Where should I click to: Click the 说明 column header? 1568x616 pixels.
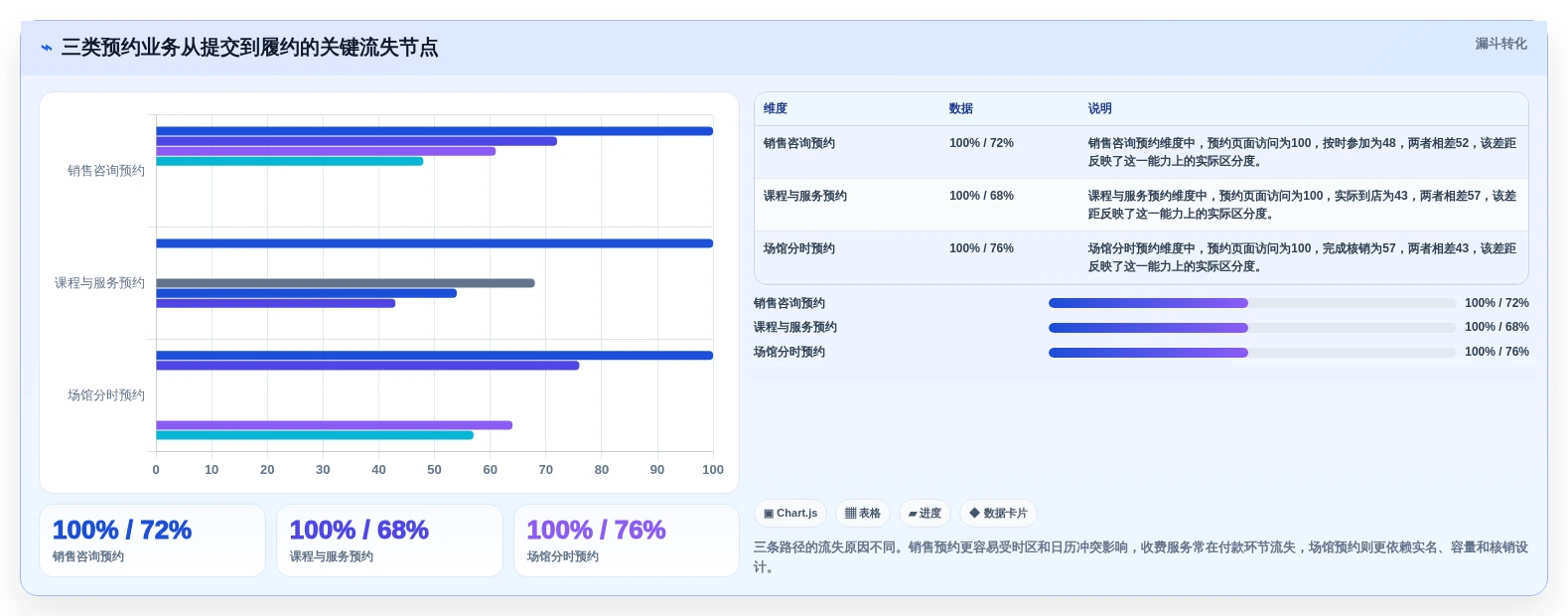(1099, 108)
